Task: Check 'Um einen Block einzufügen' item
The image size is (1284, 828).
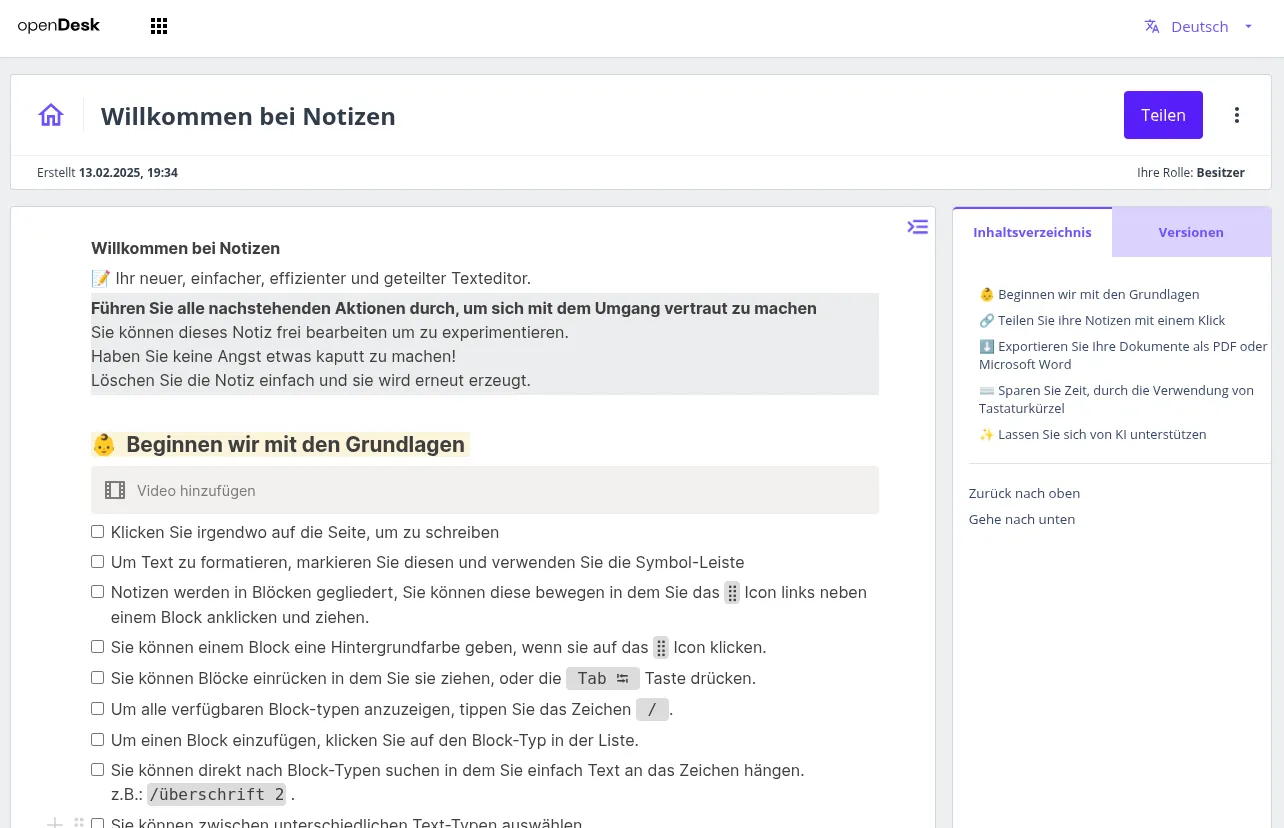Action: pyautogui.click(x=97, y=739)
